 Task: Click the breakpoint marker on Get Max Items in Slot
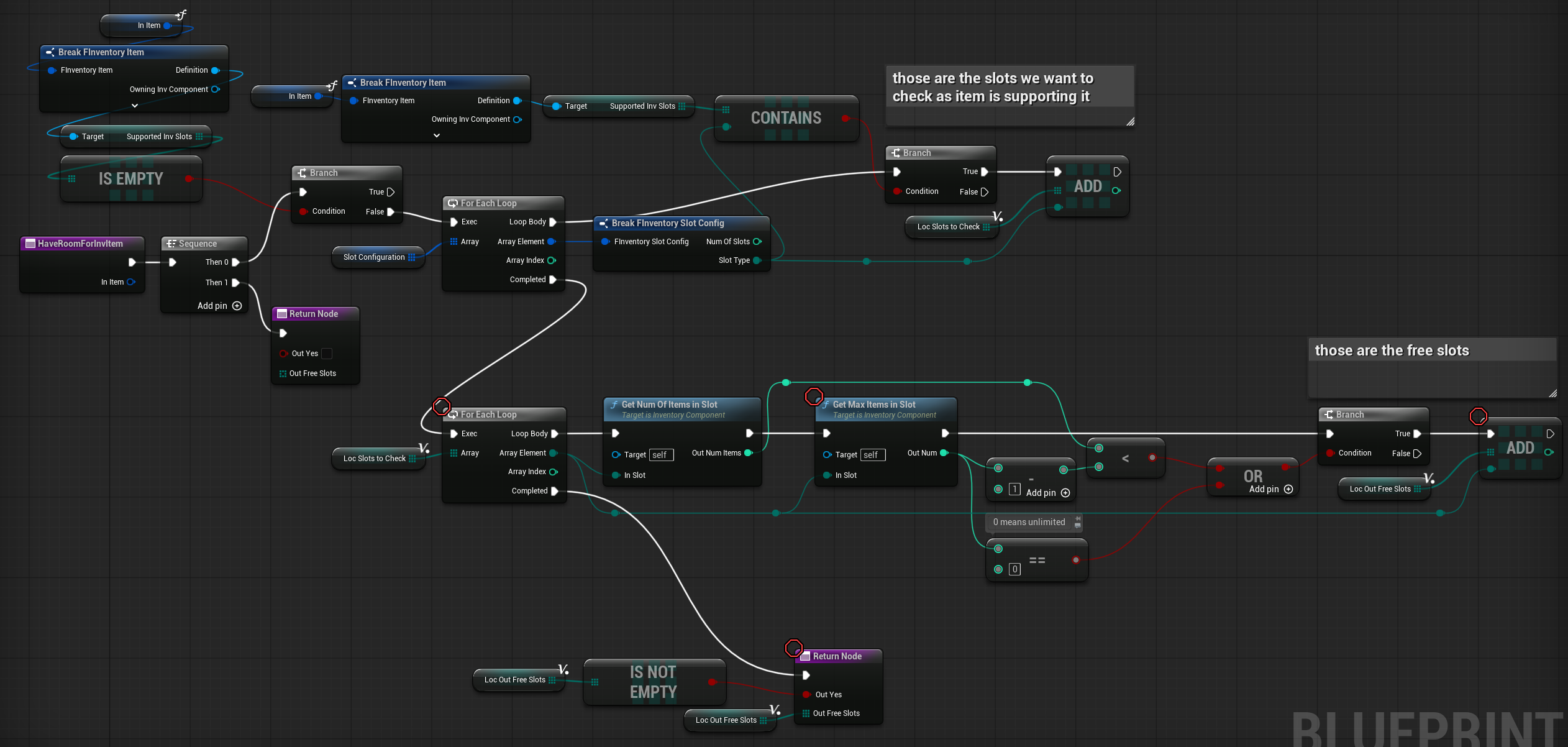814,396
